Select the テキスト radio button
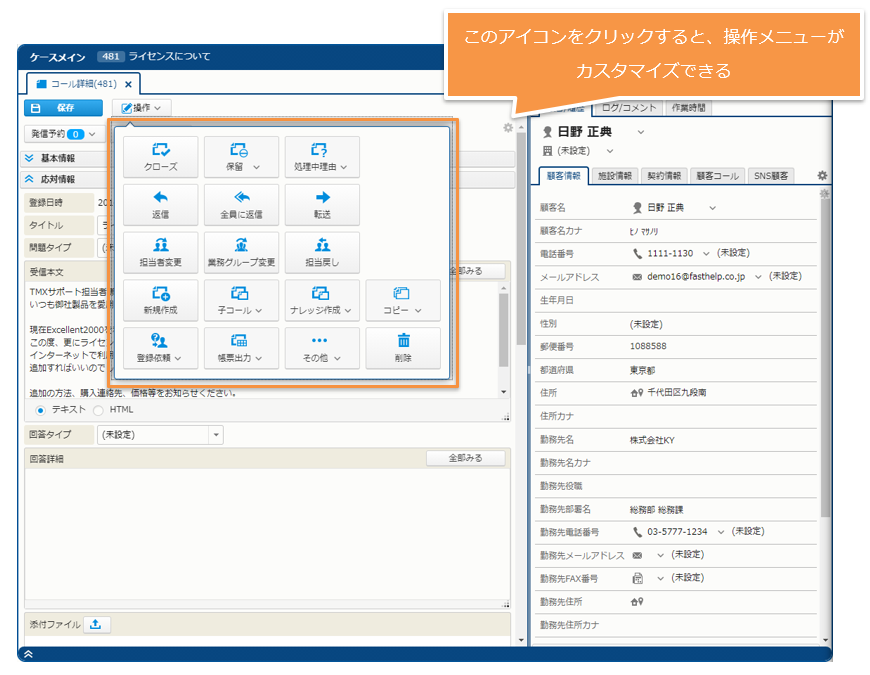 [x=41, y=410]
